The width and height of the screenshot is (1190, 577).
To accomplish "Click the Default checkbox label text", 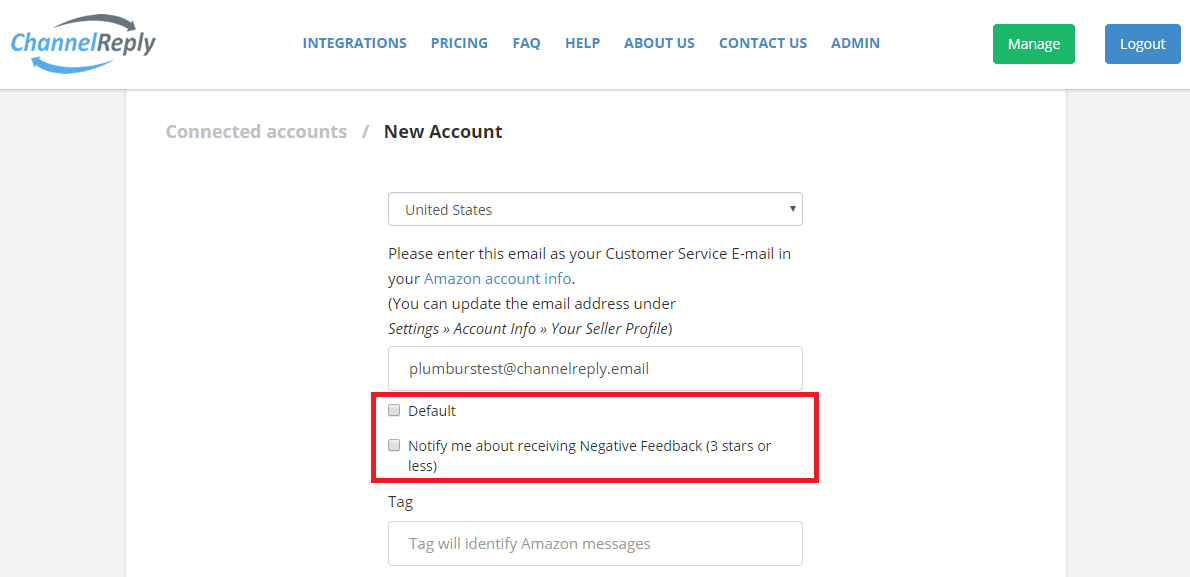I will (432, 411).
